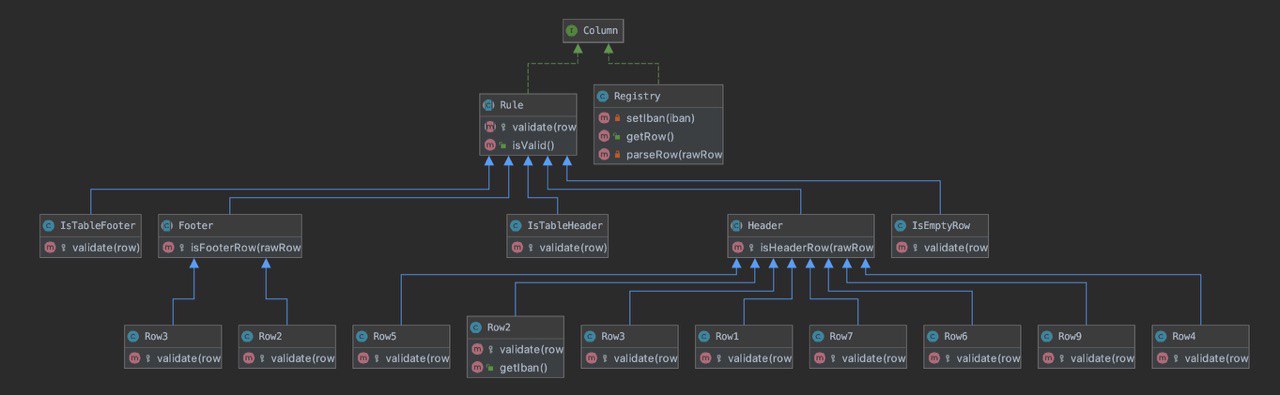Click the method icon before isHeaderRow(rawRow
Screen dimensions: 1280x395
[x=737, y=247]
